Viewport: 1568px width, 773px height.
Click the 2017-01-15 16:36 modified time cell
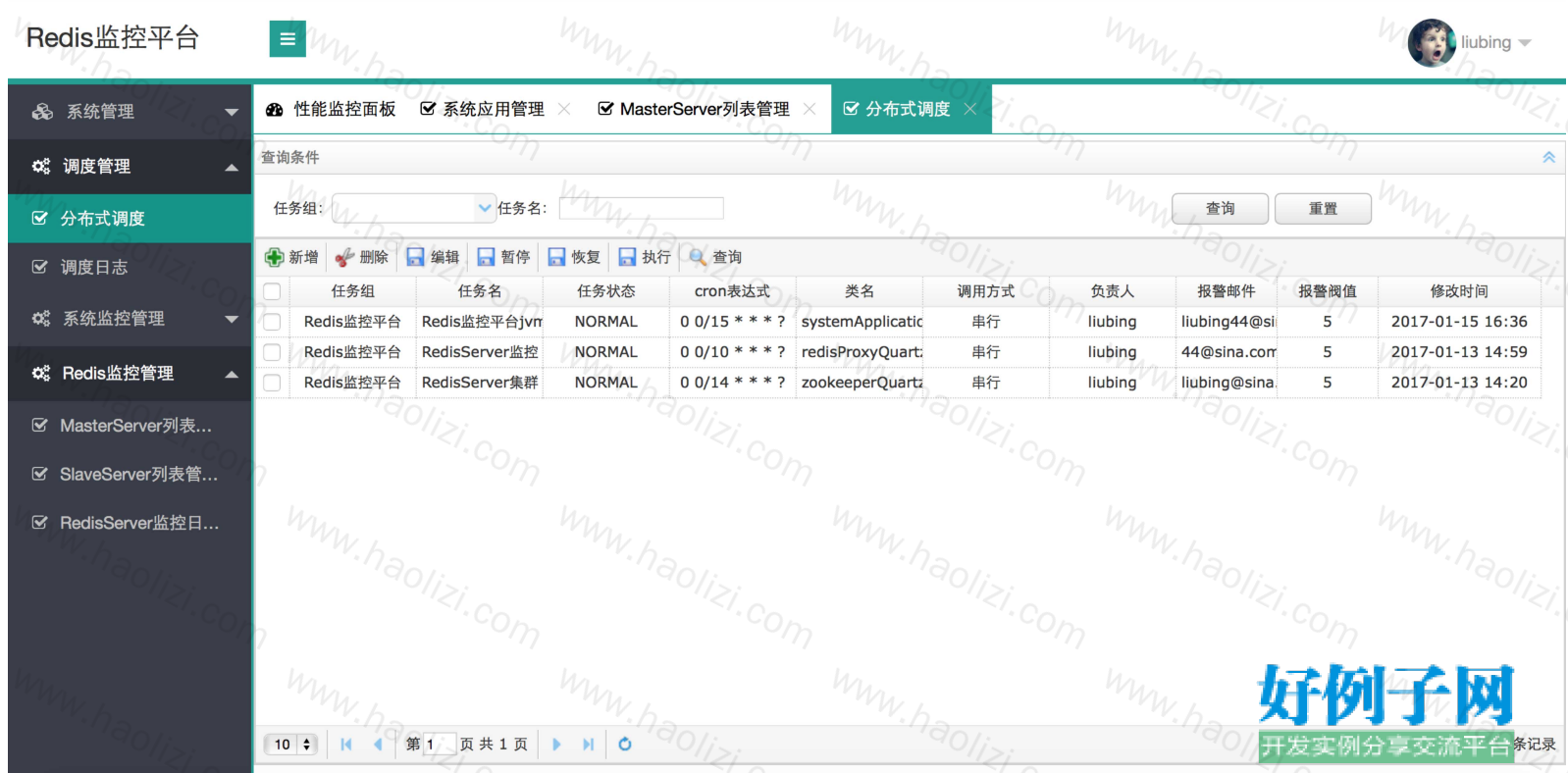(x=1459, y=322)
